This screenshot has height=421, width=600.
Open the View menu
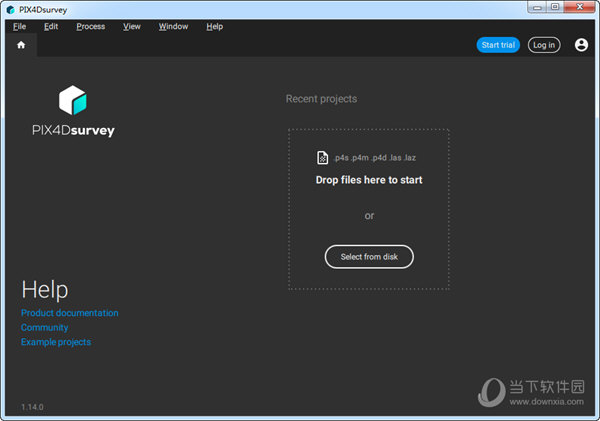coord(132,26)
